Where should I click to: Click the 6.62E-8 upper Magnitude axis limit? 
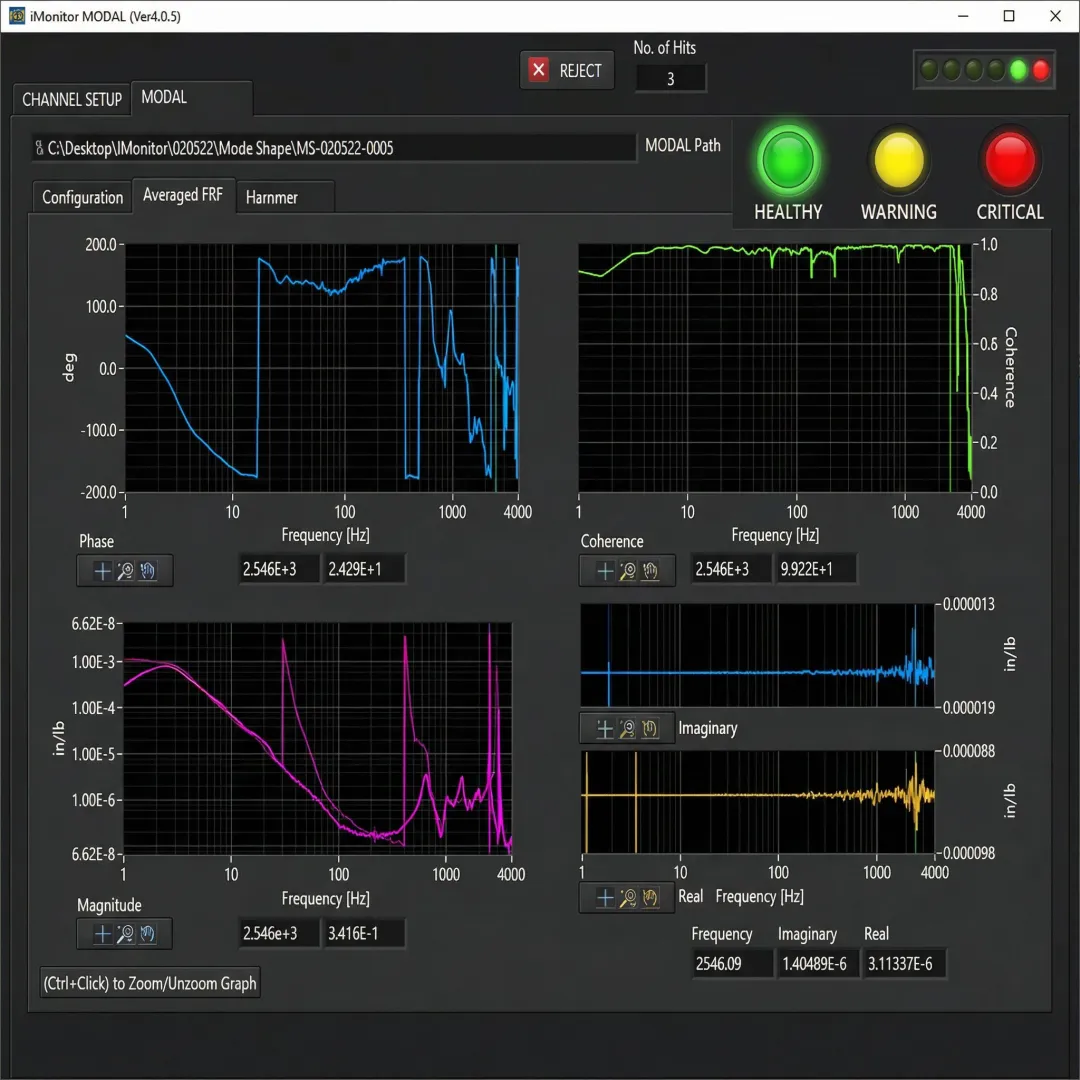pyautogui.click(x=93, y=624)
